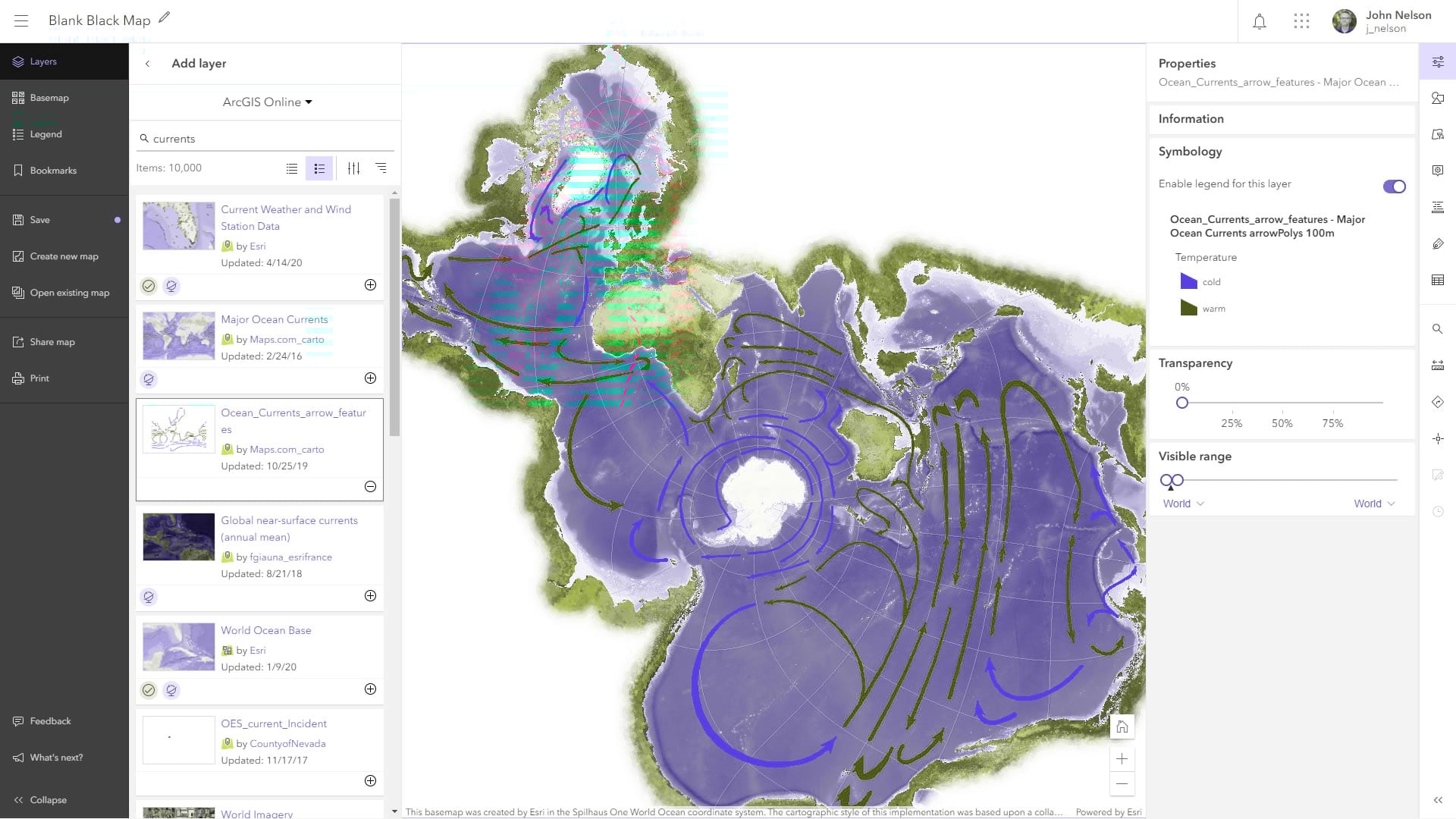The image size is (1456, 819).
Task: Expand the Information section
Action: click(x=1282, y=119)
